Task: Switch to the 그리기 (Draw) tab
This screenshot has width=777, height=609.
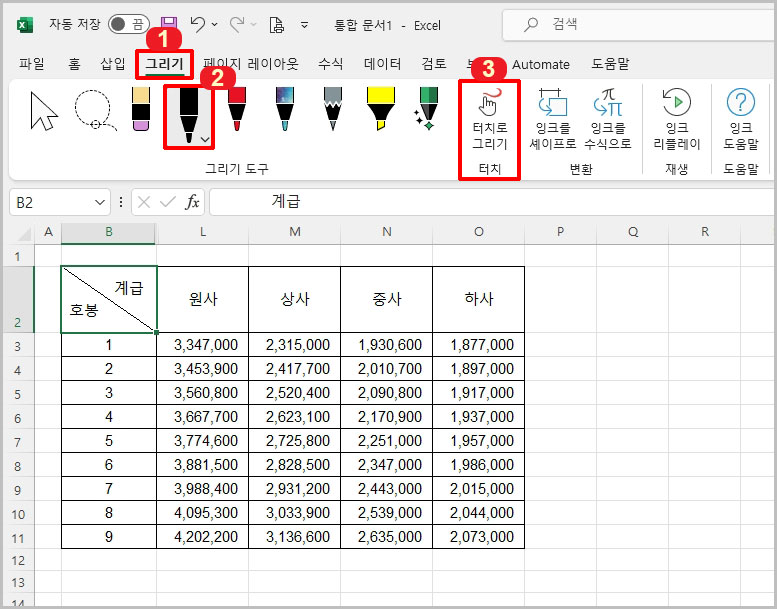Action: 164,64
